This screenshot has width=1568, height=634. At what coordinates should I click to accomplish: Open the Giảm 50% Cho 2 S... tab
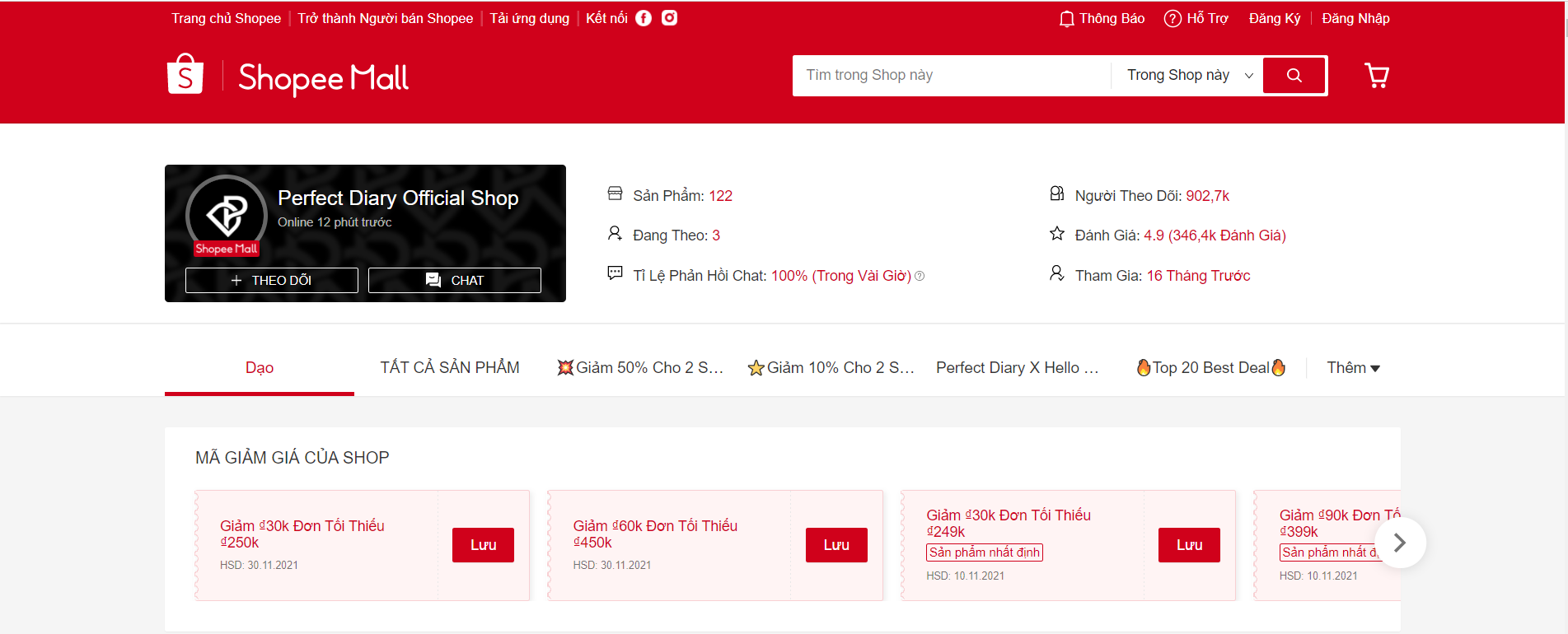click(x=640, y=368)
